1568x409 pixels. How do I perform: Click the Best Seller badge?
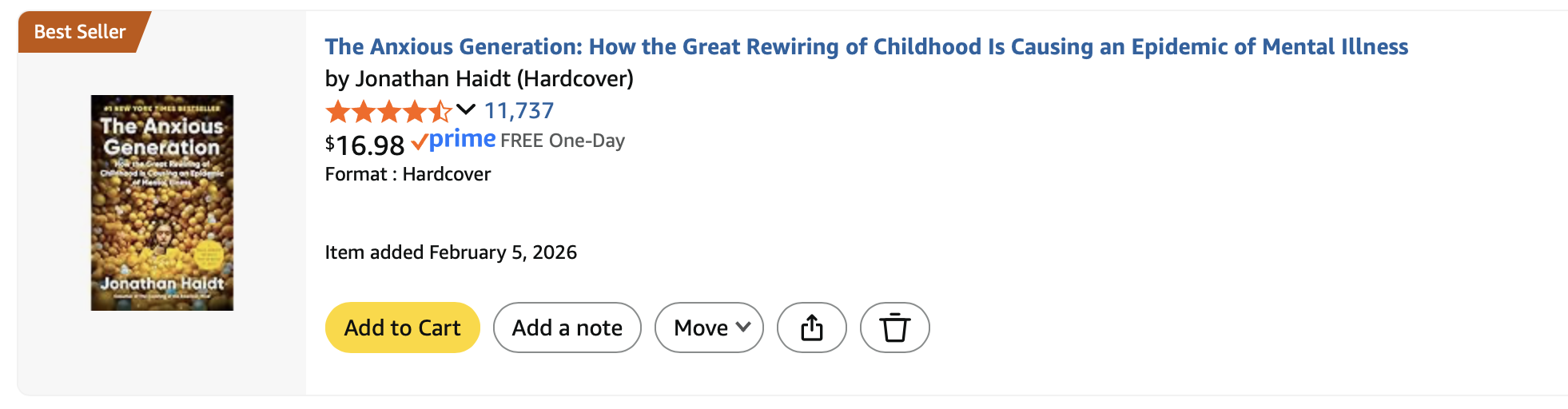coord(80,32)
